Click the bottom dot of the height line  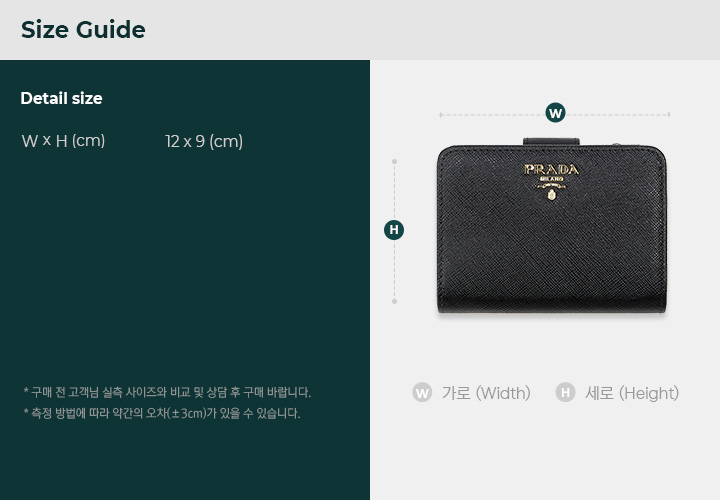(394, 301)
